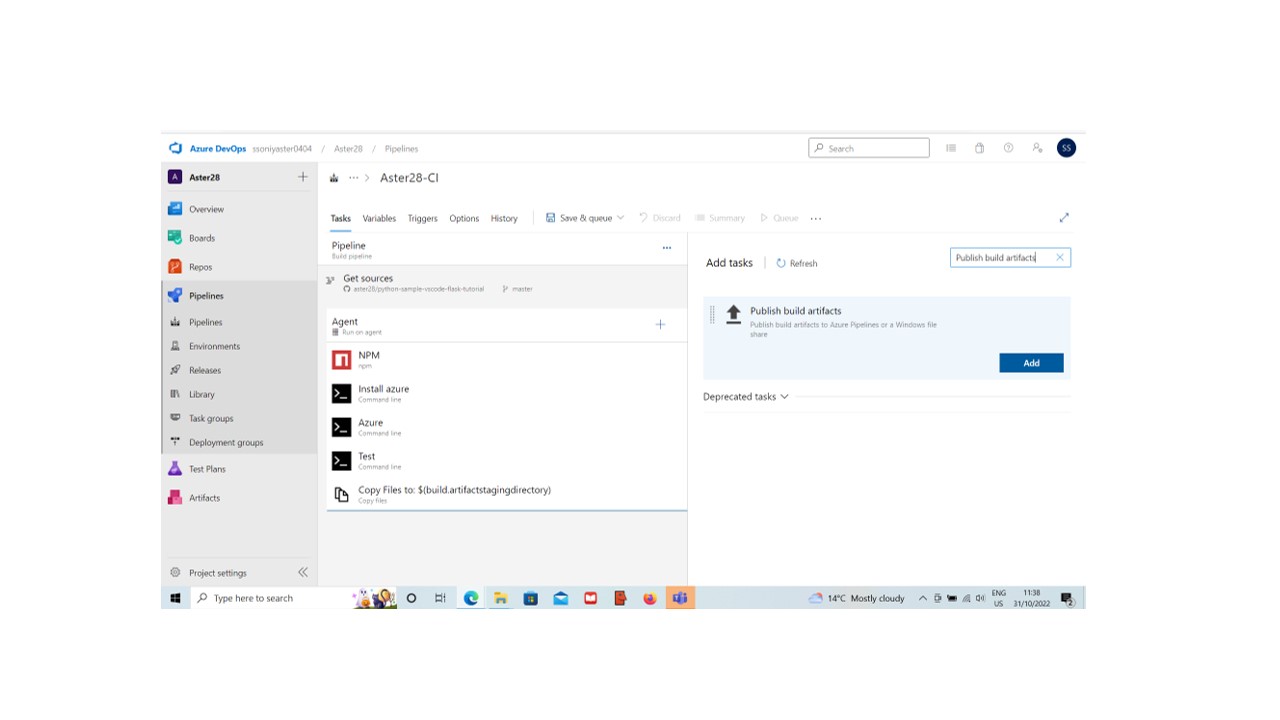Select the Agent job row
The height and width of the screenshot is (720, 1280).
[507, 326]
